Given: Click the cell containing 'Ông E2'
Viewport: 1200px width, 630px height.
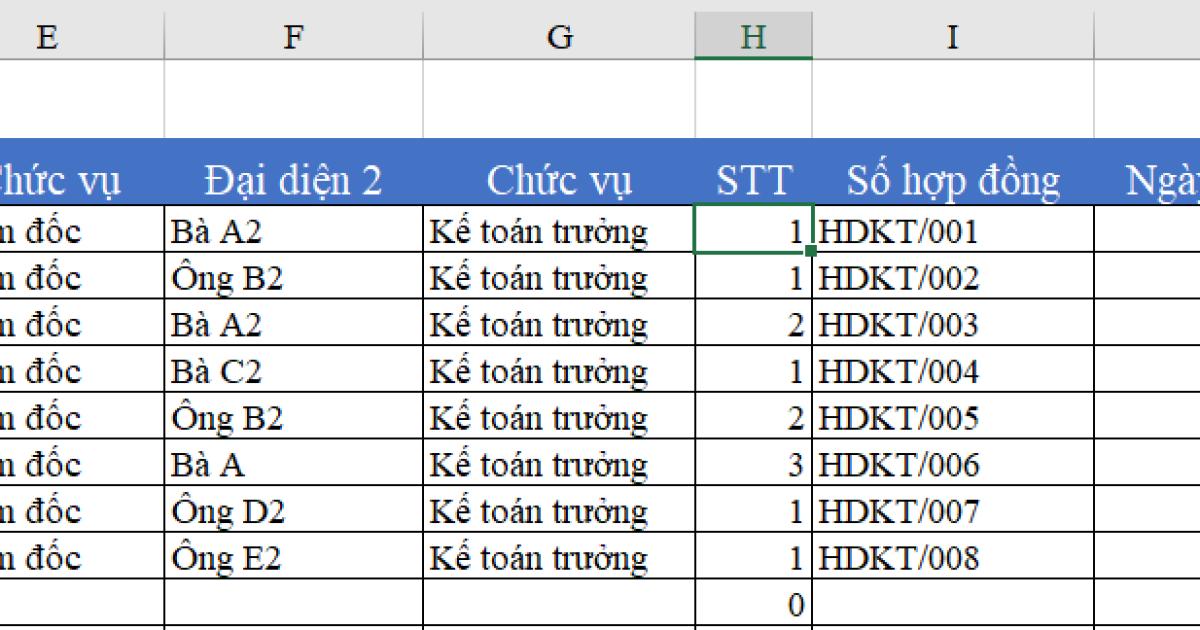Looking at the screenshot, I should 292,557.
